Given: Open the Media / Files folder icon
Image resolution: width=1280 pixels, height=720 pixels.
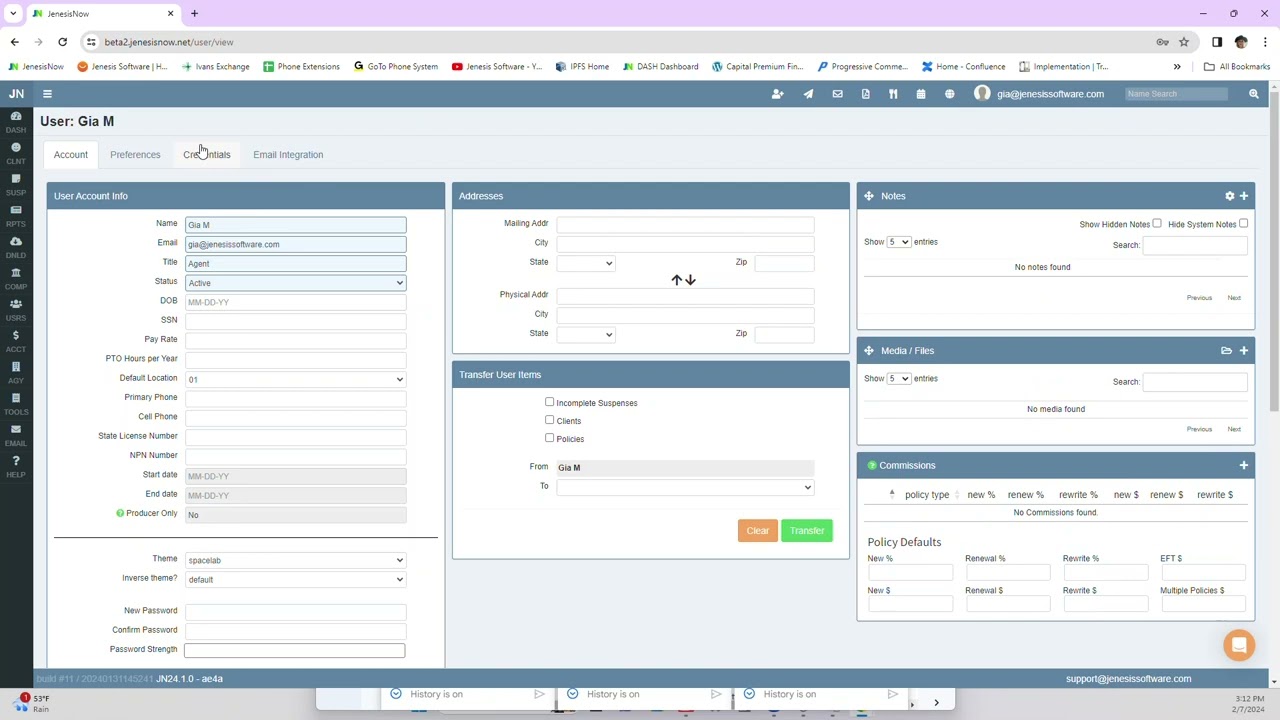Looking at the screenshot, I should [1226, 351].
